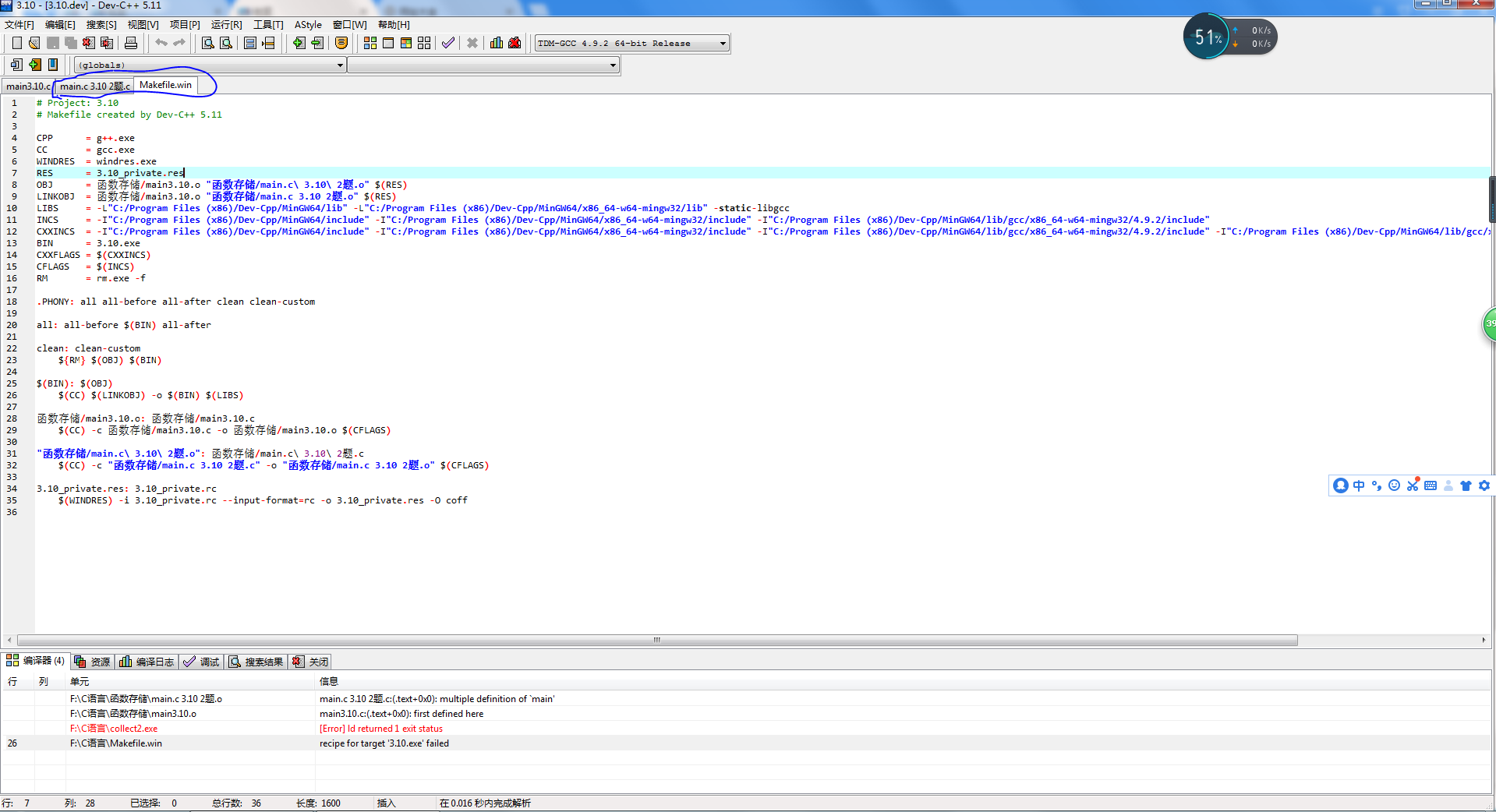The height and width of the screenshot is (812, 1496).
Task: Click the Insert code snippet icon
Action: tap(16, 65)
